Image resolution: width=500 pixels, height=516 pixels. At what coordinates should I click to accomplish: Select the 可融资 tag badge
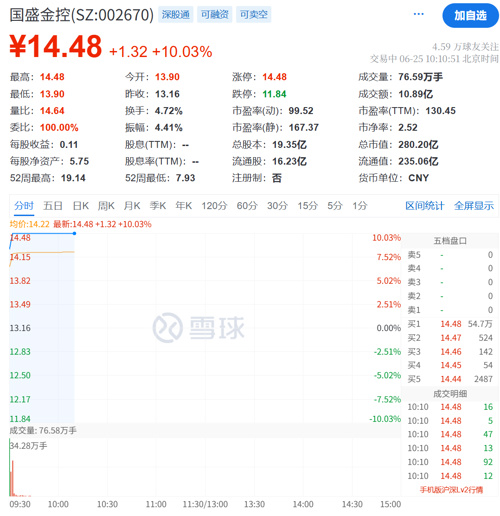point(215,15)
